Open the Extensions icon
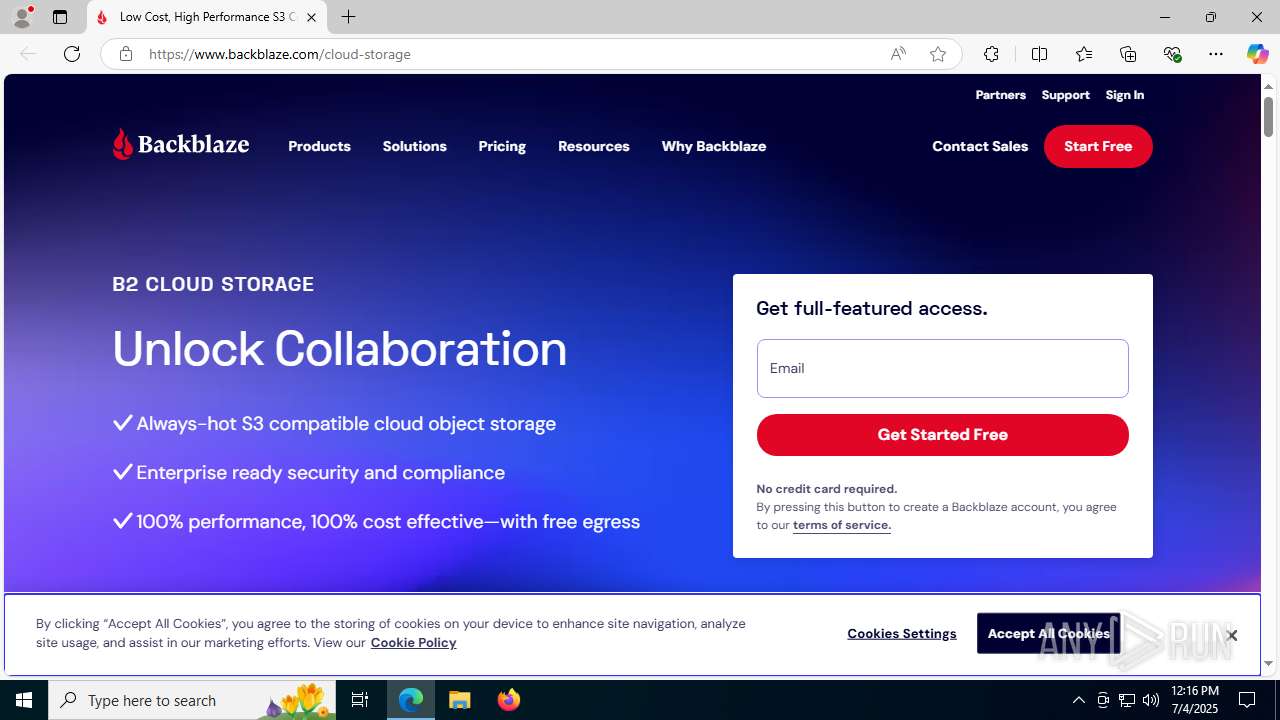 click(991, 54)
